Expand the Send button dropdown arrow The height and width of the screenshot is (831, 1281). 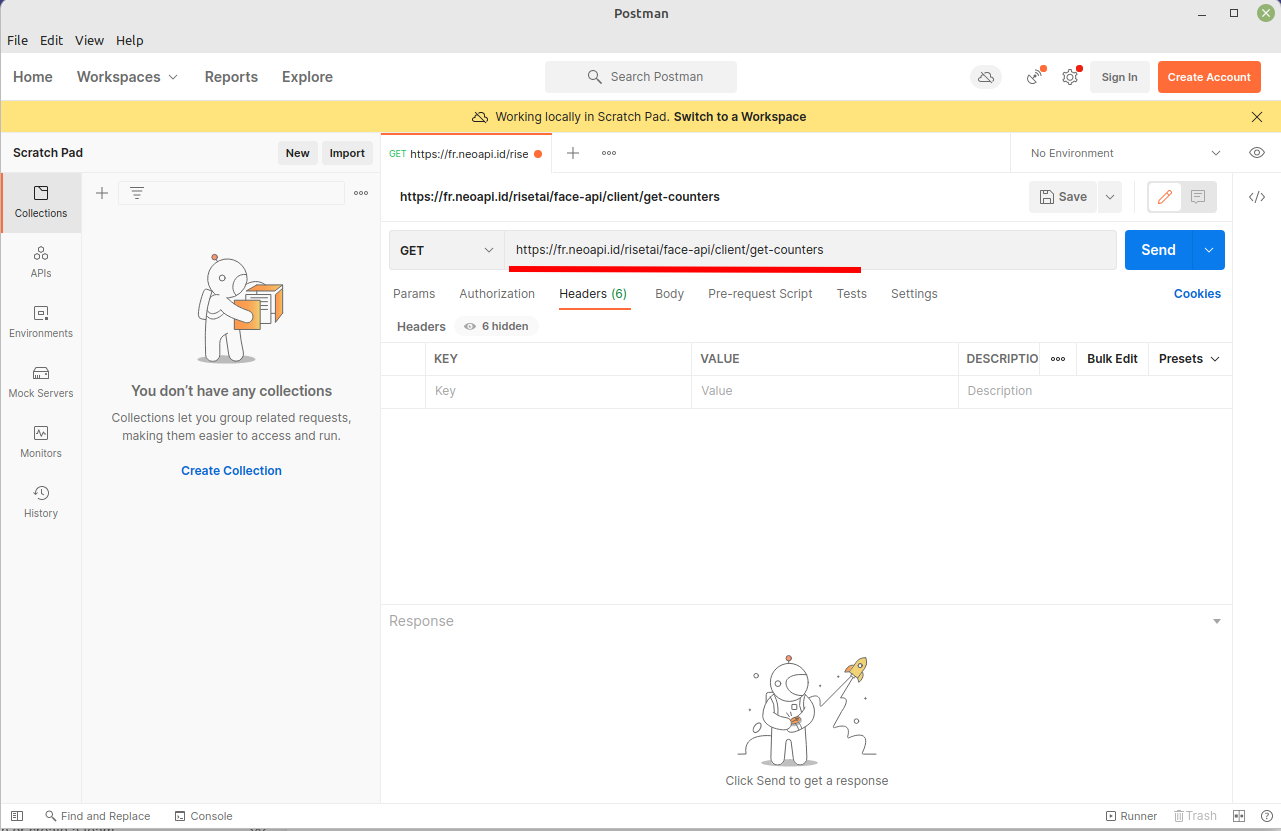tap(1209, 250)
